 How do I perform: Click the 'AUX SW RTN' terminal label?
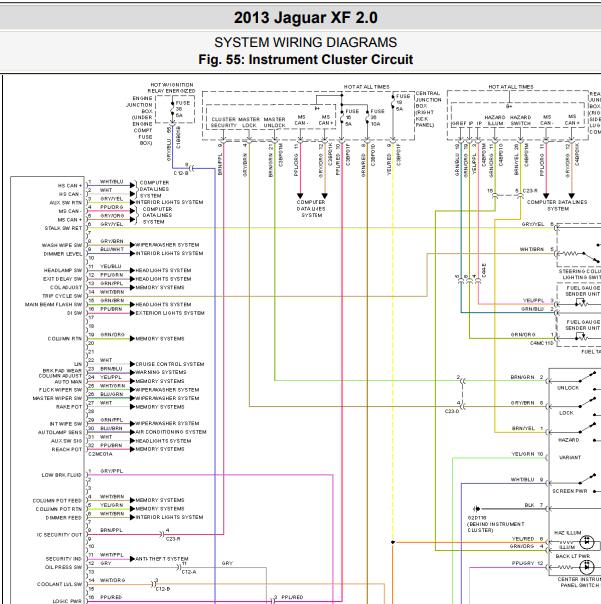pyautogui.click(x=65, y=203)
